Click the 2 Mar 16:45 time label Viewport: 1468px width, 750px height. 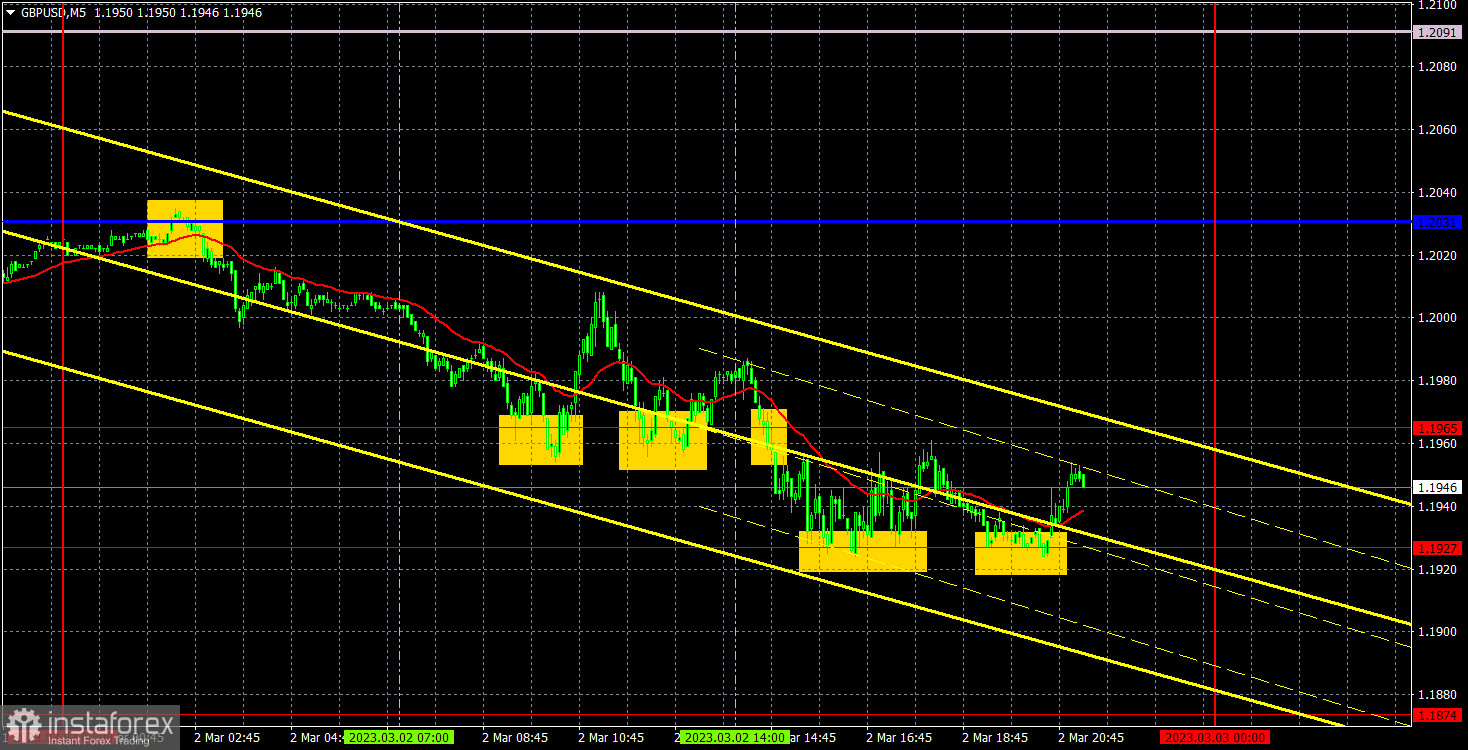[x=900, y=738]
